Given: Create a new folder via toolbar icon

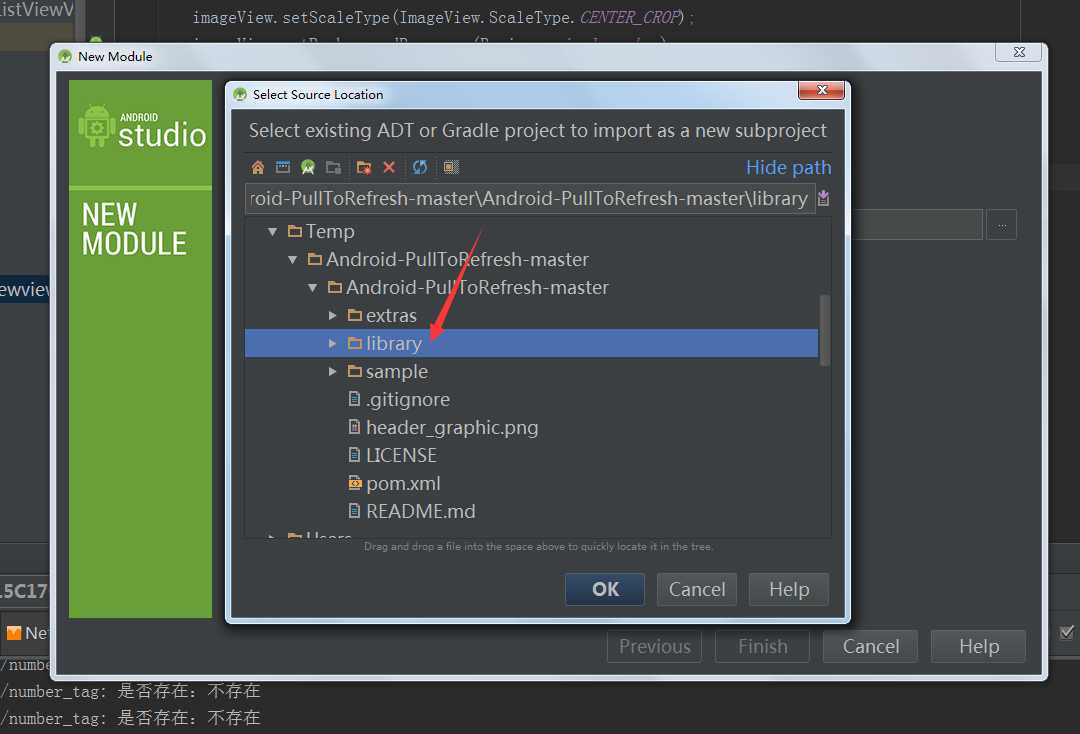Looking at the screenshot, I should point(364,167).
